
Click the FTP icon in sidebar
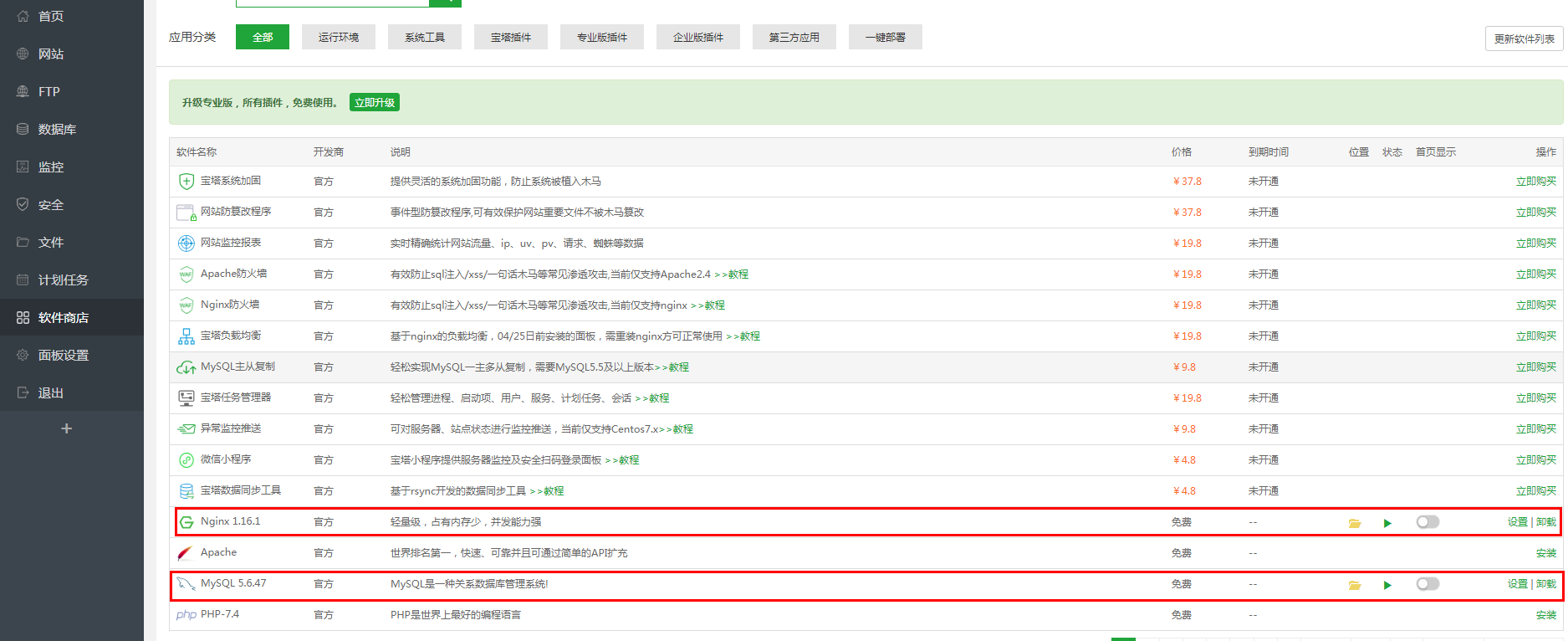click(x=23, y=91)
